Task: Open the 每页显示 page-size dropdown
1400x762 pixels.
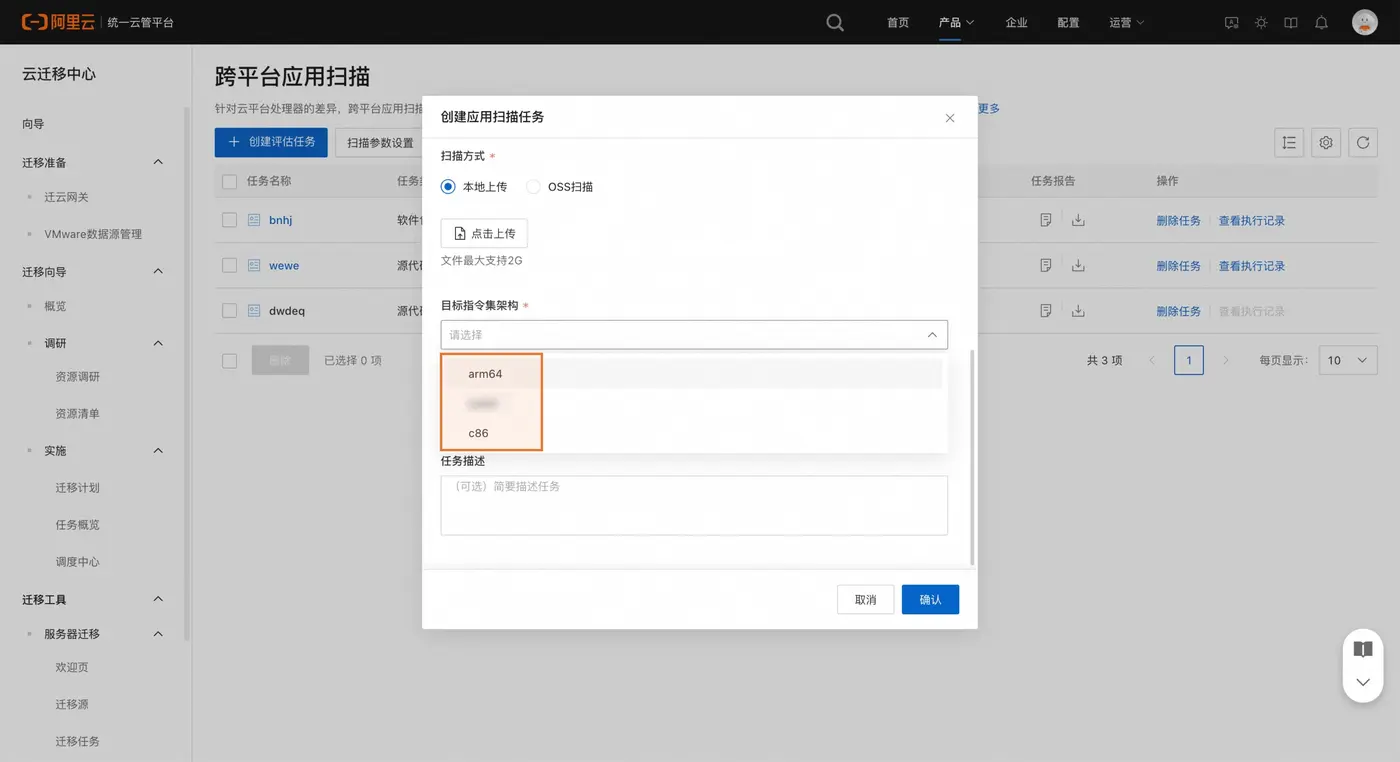Action: click(x=1348, y=360)
